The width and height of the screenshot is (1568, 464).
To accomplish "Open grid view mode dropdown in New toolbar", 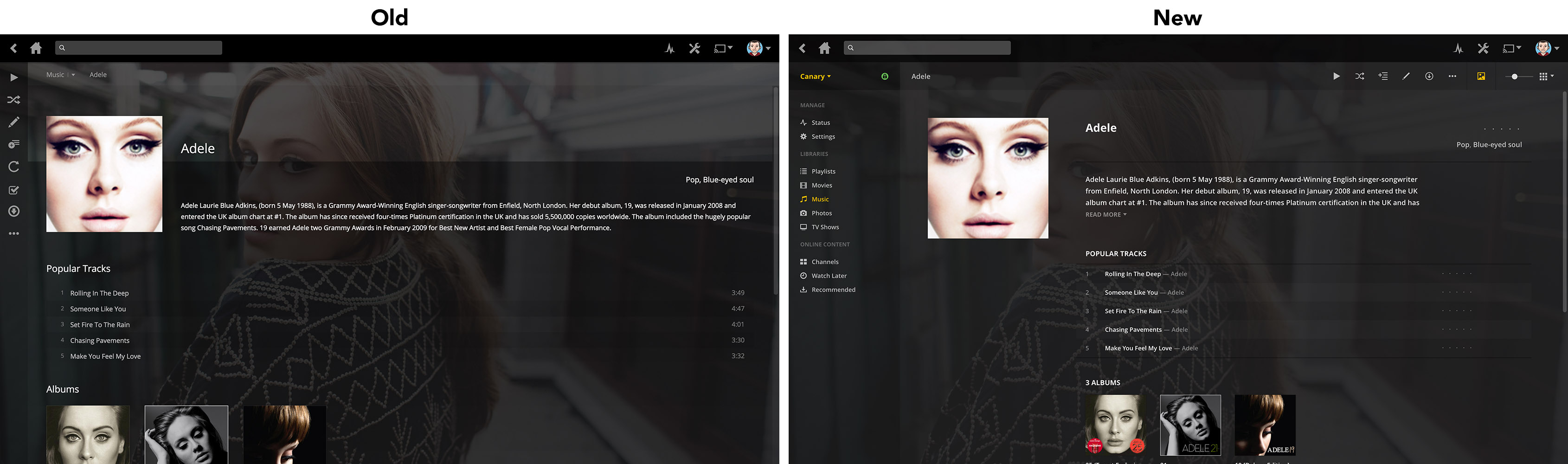I will pos(1546,76).
